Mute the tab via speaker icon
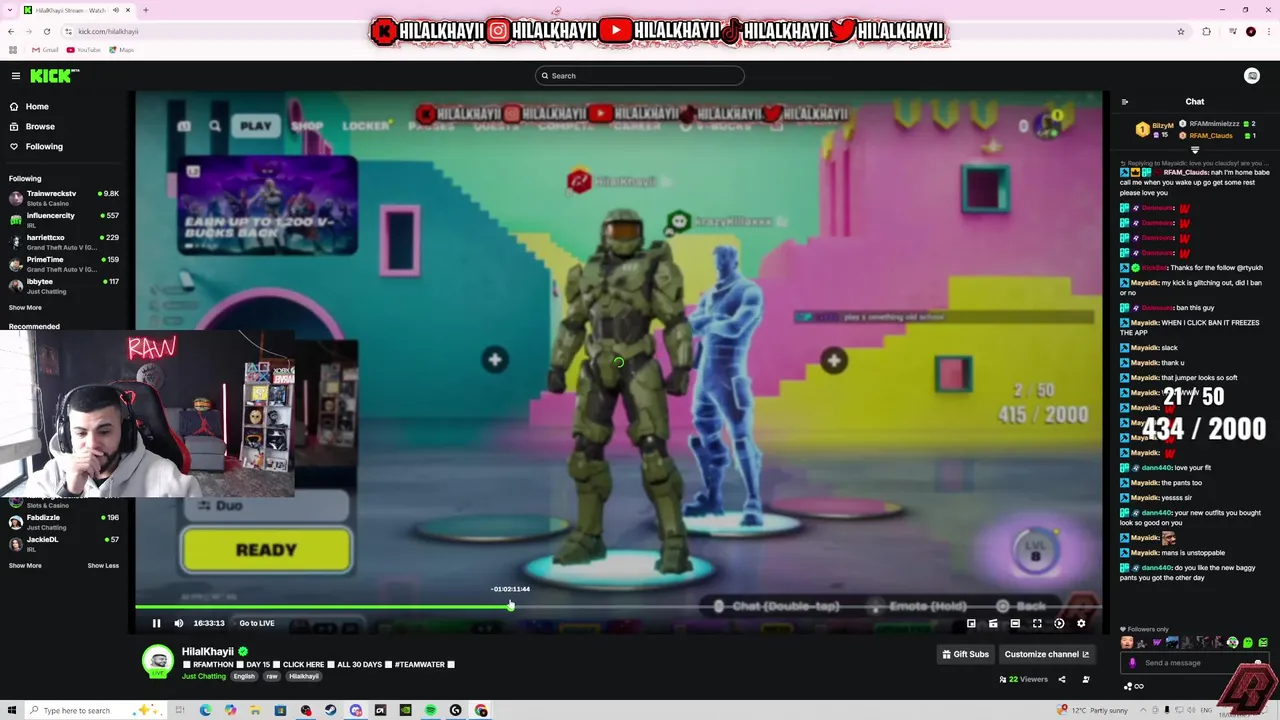This screenshot has width=1280, height=720. click(116, 10)
